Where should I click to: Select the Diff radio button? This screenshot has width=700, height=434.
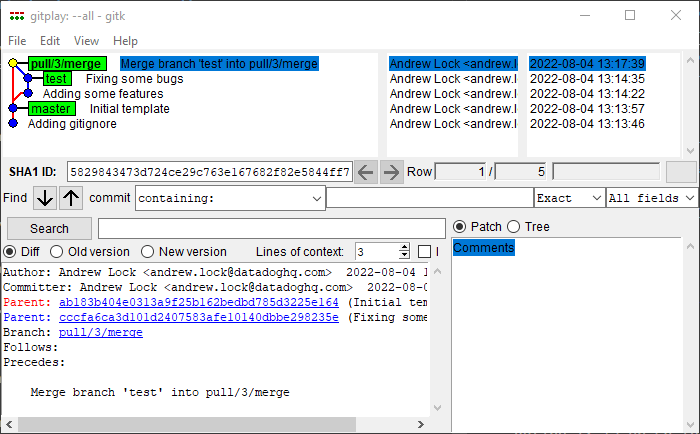click(9, 252)
